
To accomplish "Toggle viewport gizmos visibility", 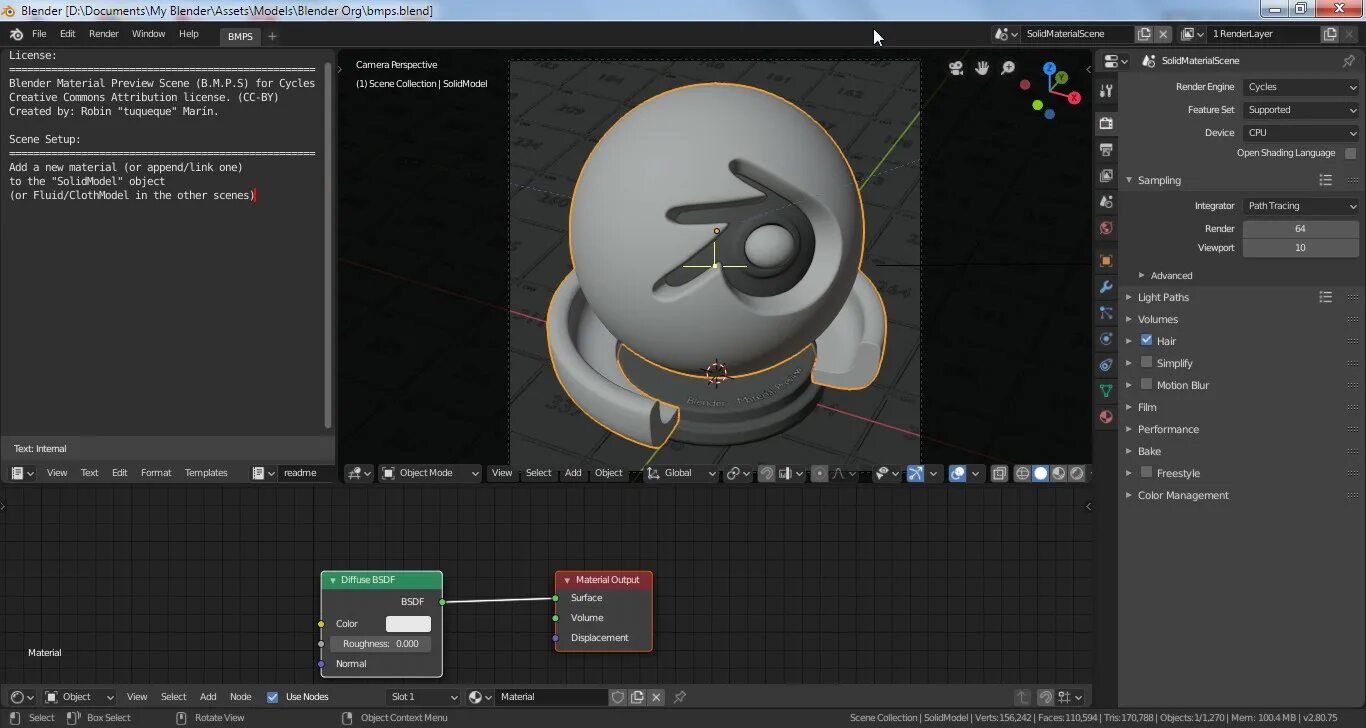I will pos(915,473).
